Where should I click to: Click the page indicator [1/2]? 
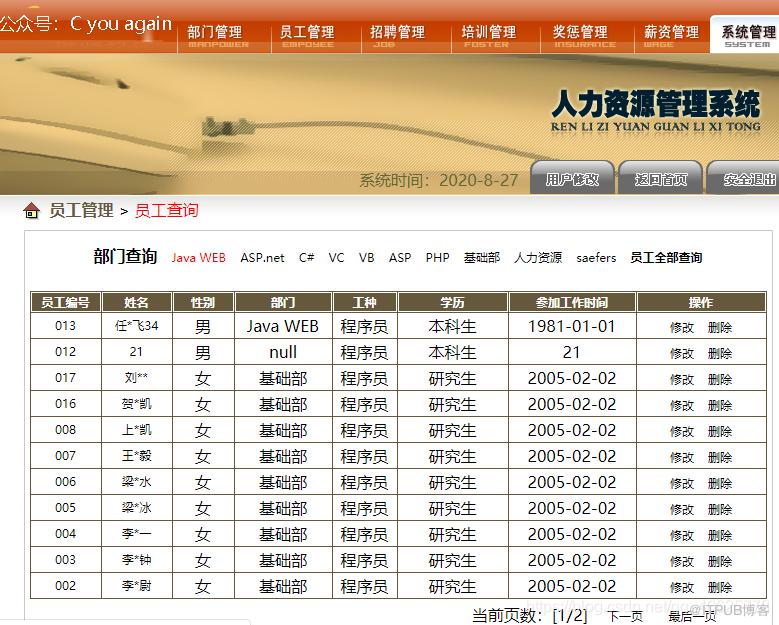point(569,616)
